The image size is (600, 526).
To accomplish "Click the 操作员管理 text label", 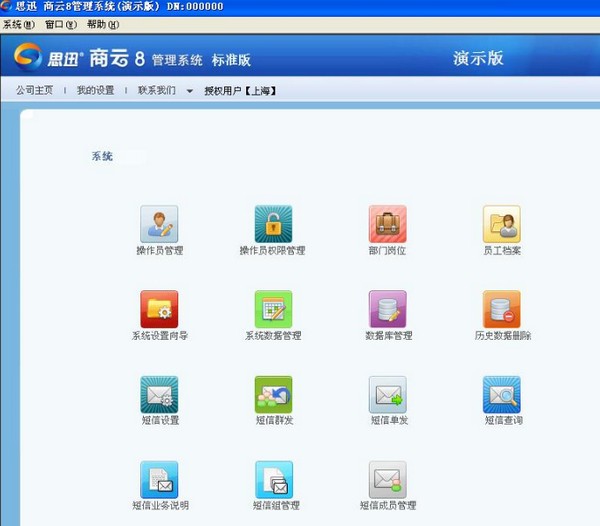I will (160, 251).
